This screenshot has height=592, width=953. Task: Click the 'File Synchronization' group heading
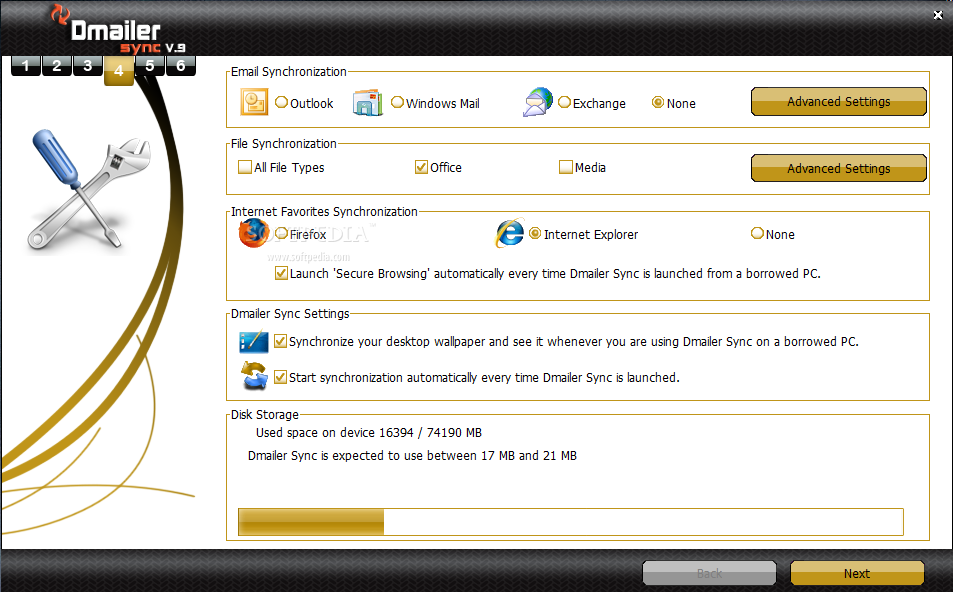pos(284,143)
